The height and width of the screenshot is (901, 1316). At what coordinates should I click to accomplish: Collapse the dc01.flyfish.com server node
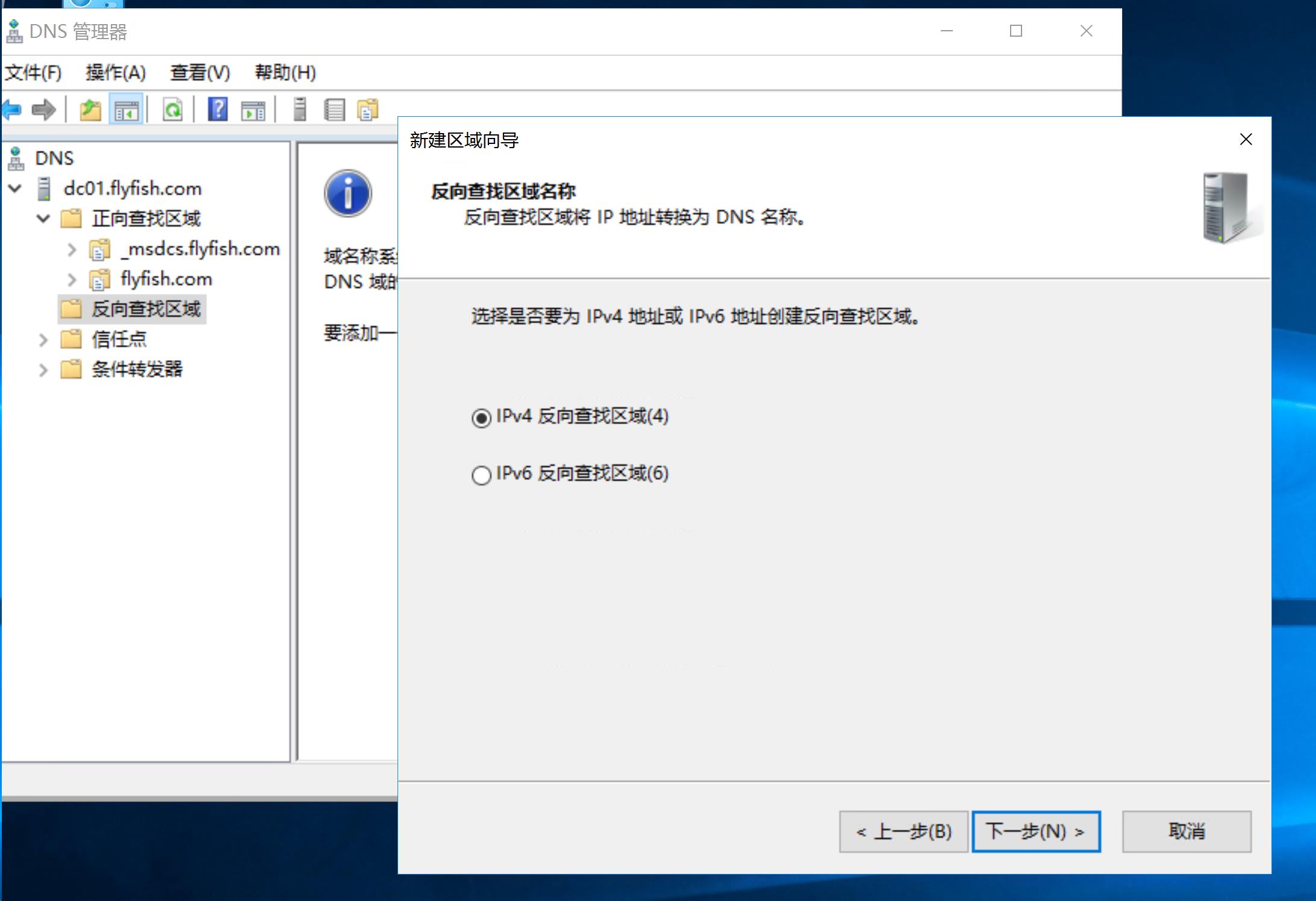click(x=15, y=189)
